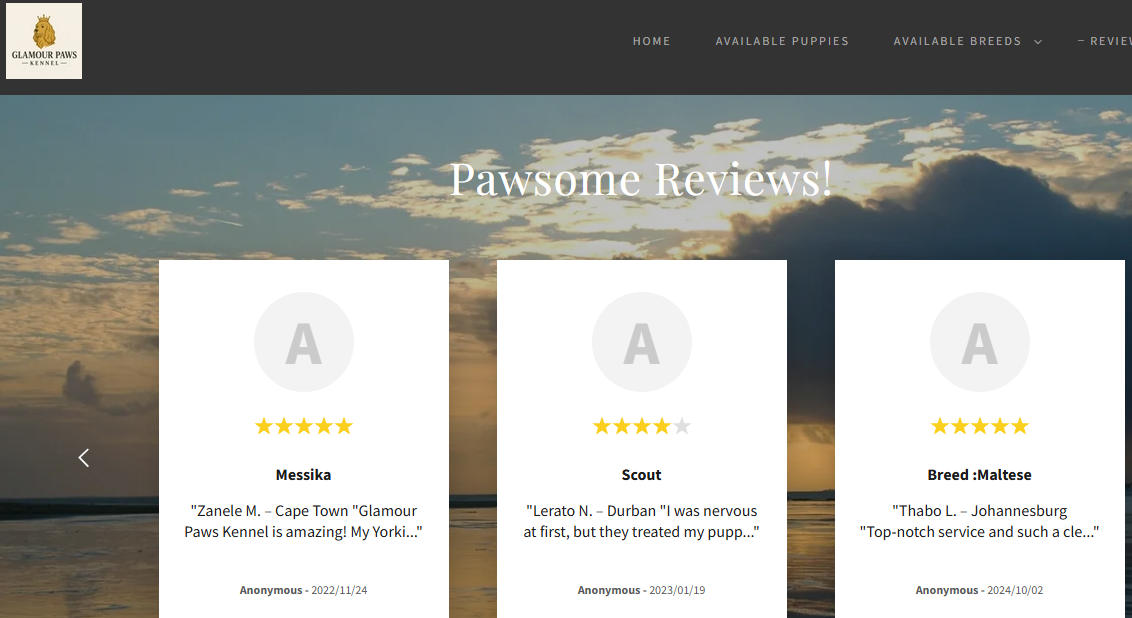The height and width of the screenshot is (618, 1132).
Task: Read Zanele M. Cape Town review text
Action: [303, 521]
